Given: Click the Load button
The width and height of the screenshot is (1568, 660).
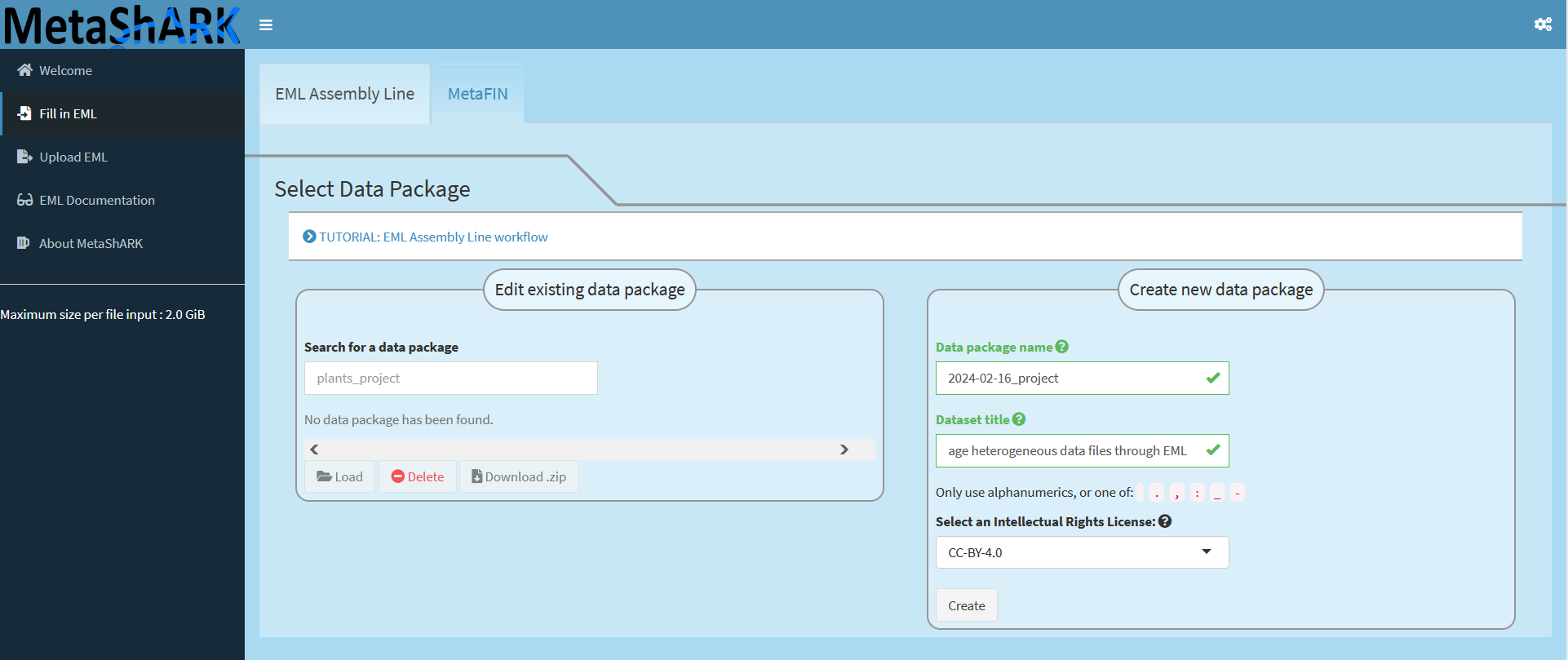Looking at the screenshot, I should (x=339, y=476).
